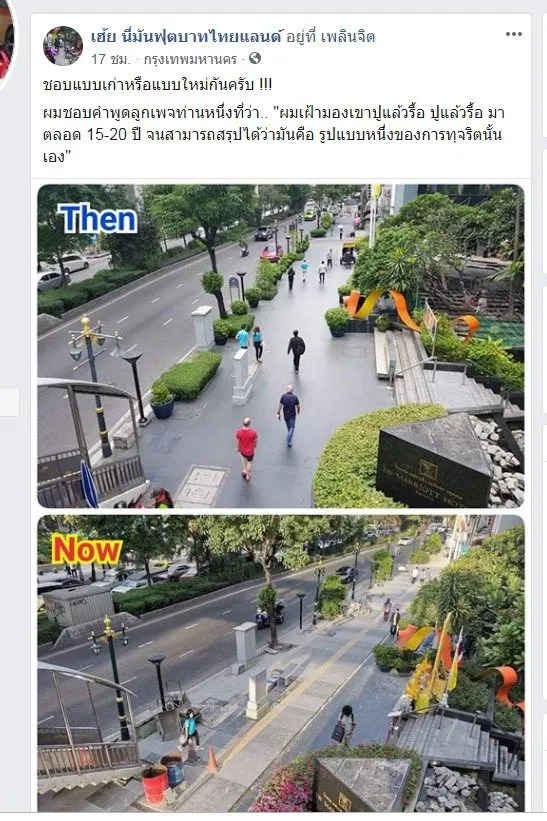
Task: Click the globe public privacy icon
Action: tap(255, 58)
